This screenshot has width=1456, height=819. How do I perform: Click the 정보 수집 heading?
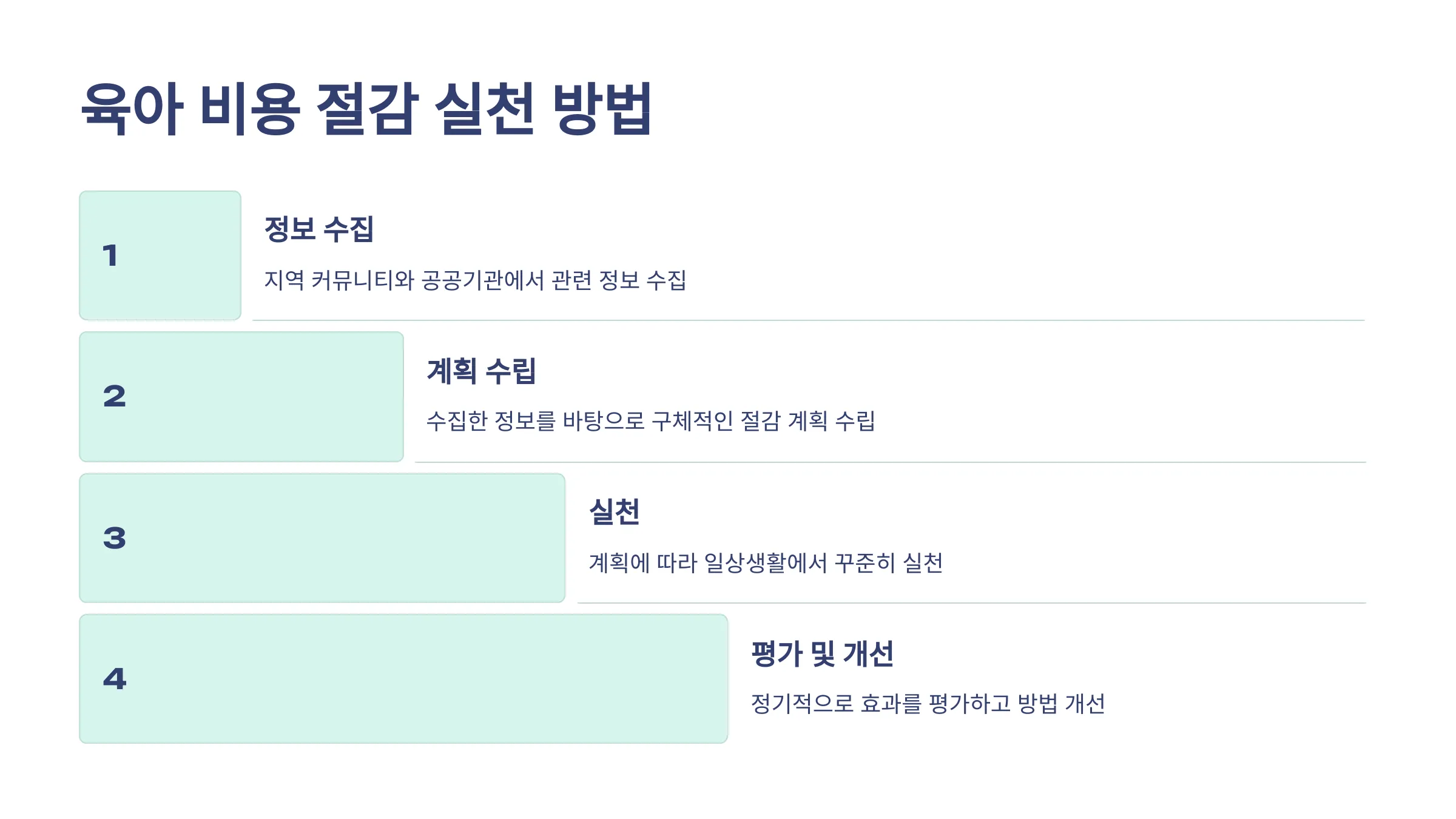[319, 229]
